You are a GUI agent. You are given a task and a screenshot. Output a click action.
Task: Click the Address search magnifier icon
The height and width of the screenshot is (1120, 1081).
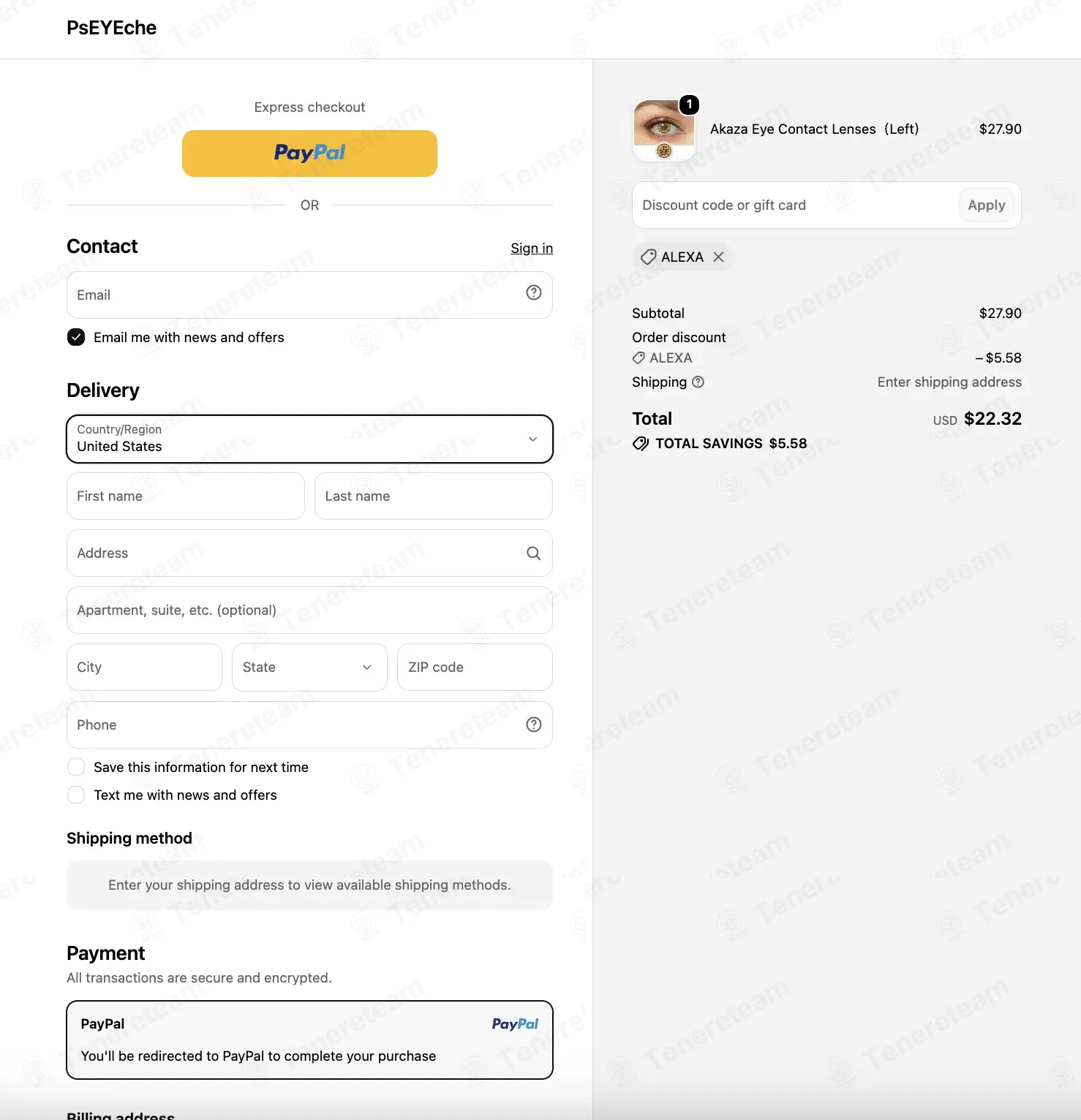pyautogui.click(x=534, y=553)
